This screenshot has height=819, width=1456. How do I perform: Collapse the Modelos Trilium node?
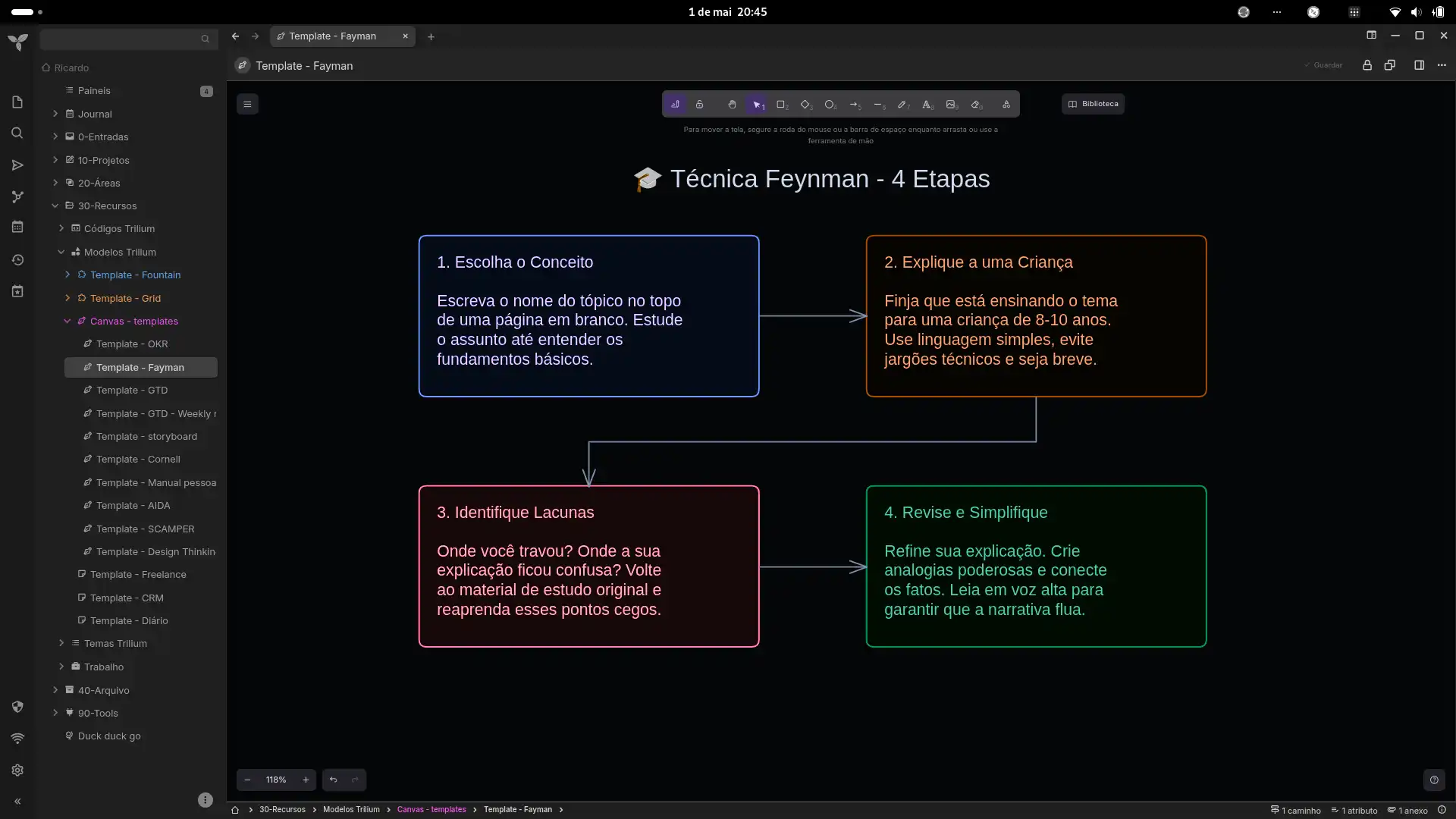point(61,252)
